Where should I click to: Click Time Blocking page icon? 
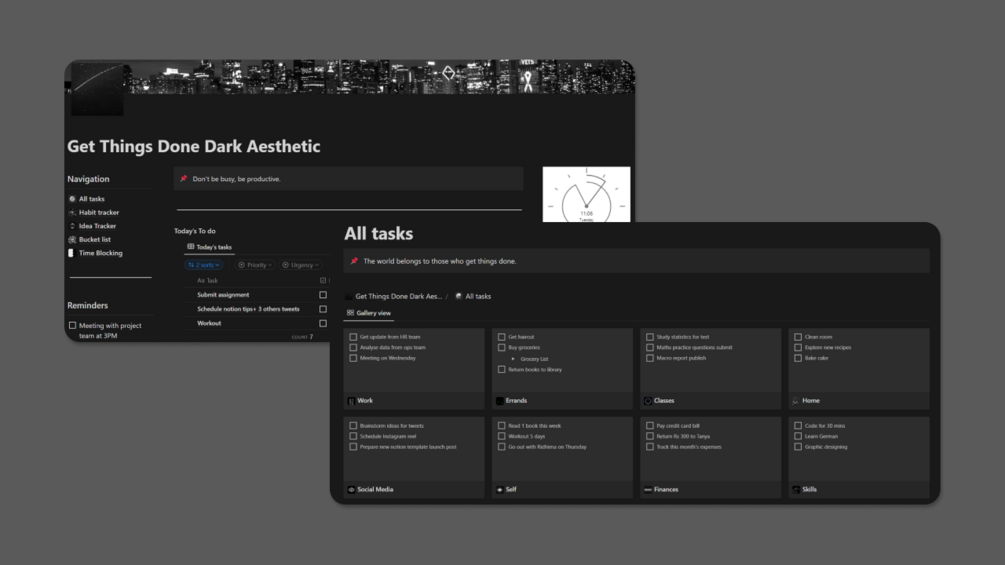point(71,253)
